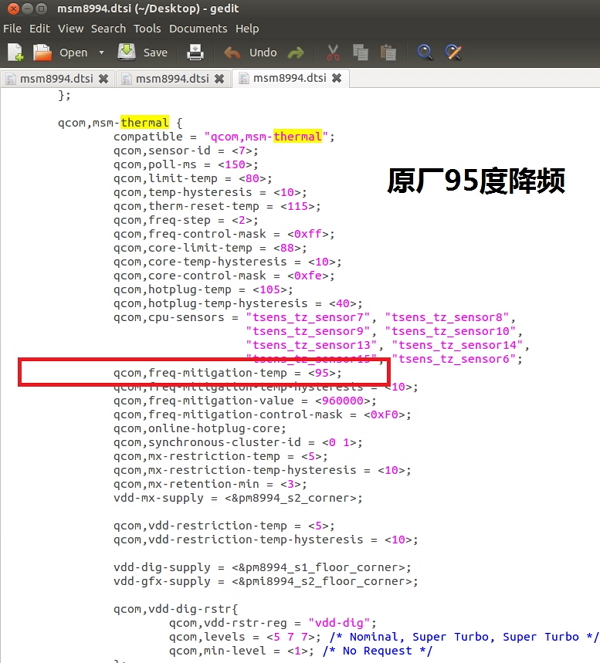Click the Copy icon
The height and width of the screenshot is (663, 600).
(x=360, y=52)
